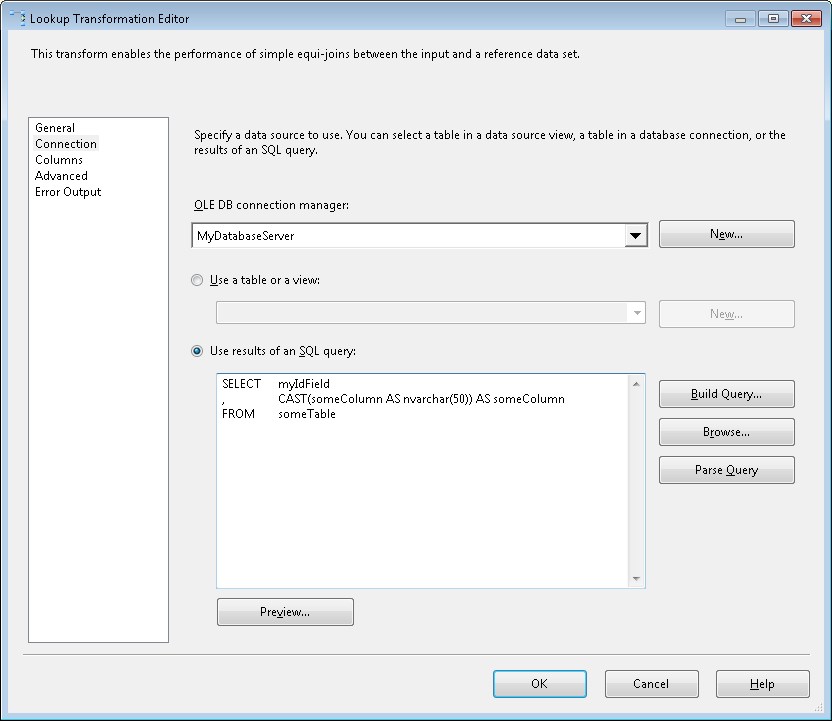Image resolution: width=832 pixels, height=721 pixels.
Task: Preview the query results
Action: [285, 611]
